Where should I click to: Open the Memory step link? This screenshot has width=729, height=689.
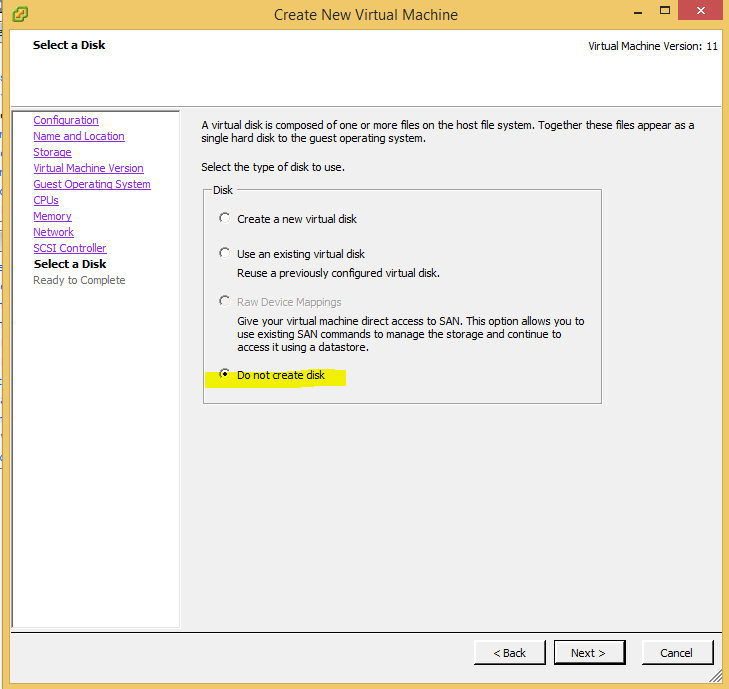pos(52,216)
